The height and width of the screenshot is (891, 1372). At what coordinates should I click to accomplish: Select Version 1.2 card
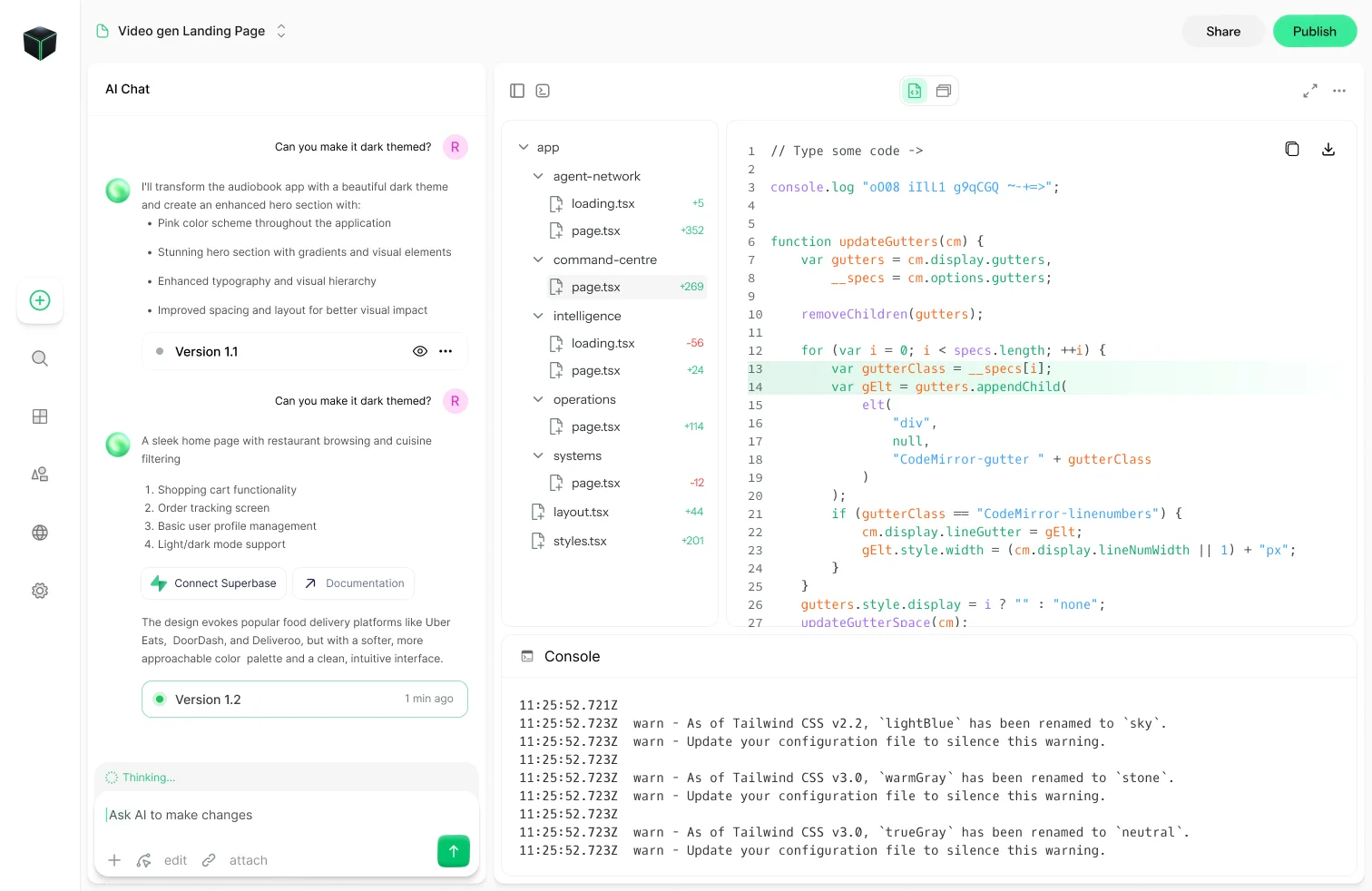[305, 700]
